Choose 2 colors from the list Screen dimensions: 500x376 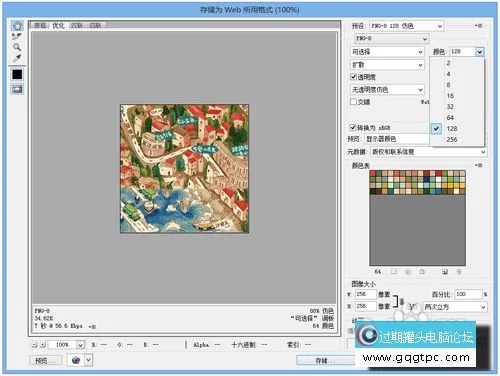[x=457, y=63]
